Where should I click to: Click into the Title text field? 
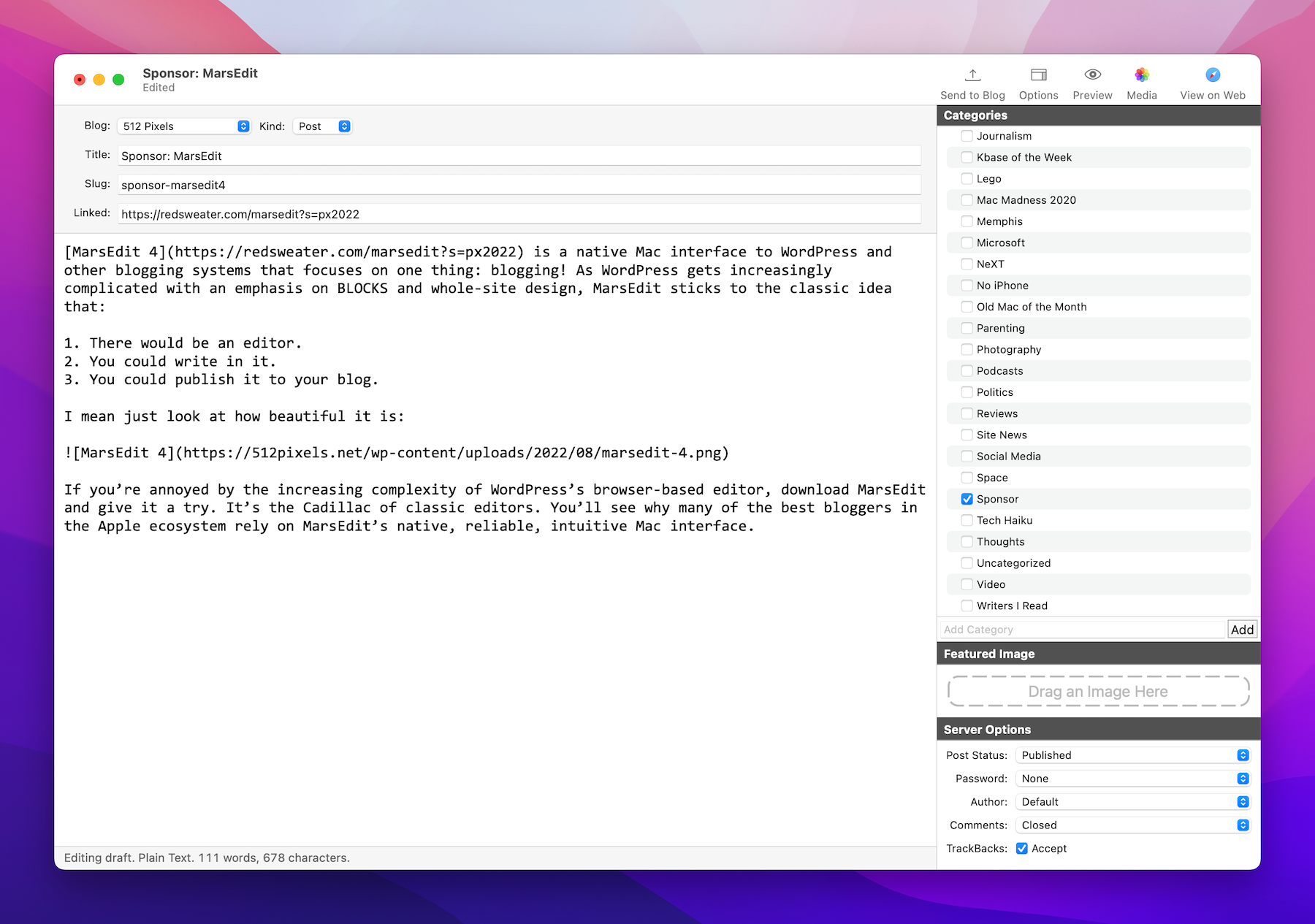[x=519, y=156]
